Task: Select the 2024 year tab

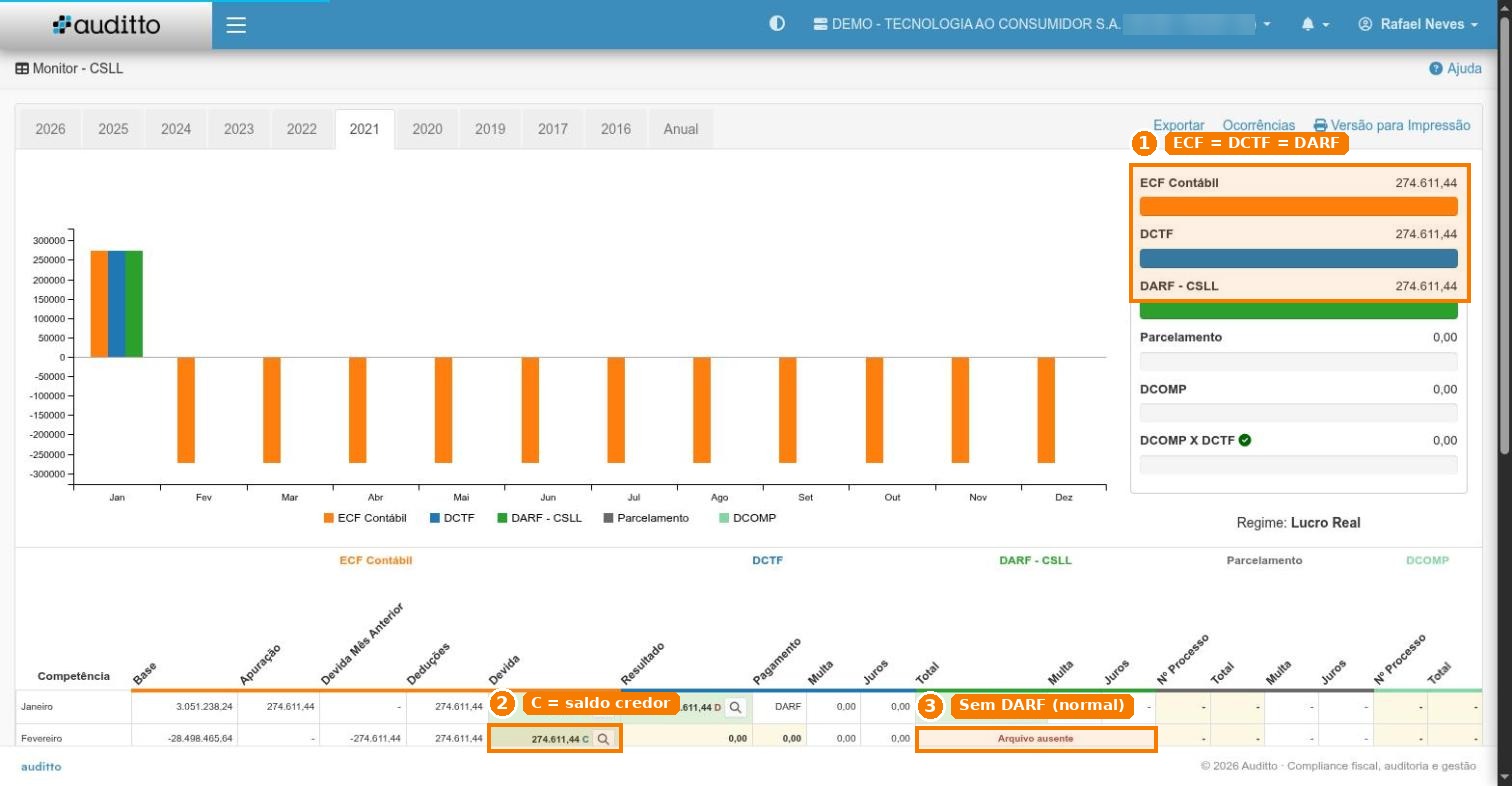Action: (x=176, y=129)
